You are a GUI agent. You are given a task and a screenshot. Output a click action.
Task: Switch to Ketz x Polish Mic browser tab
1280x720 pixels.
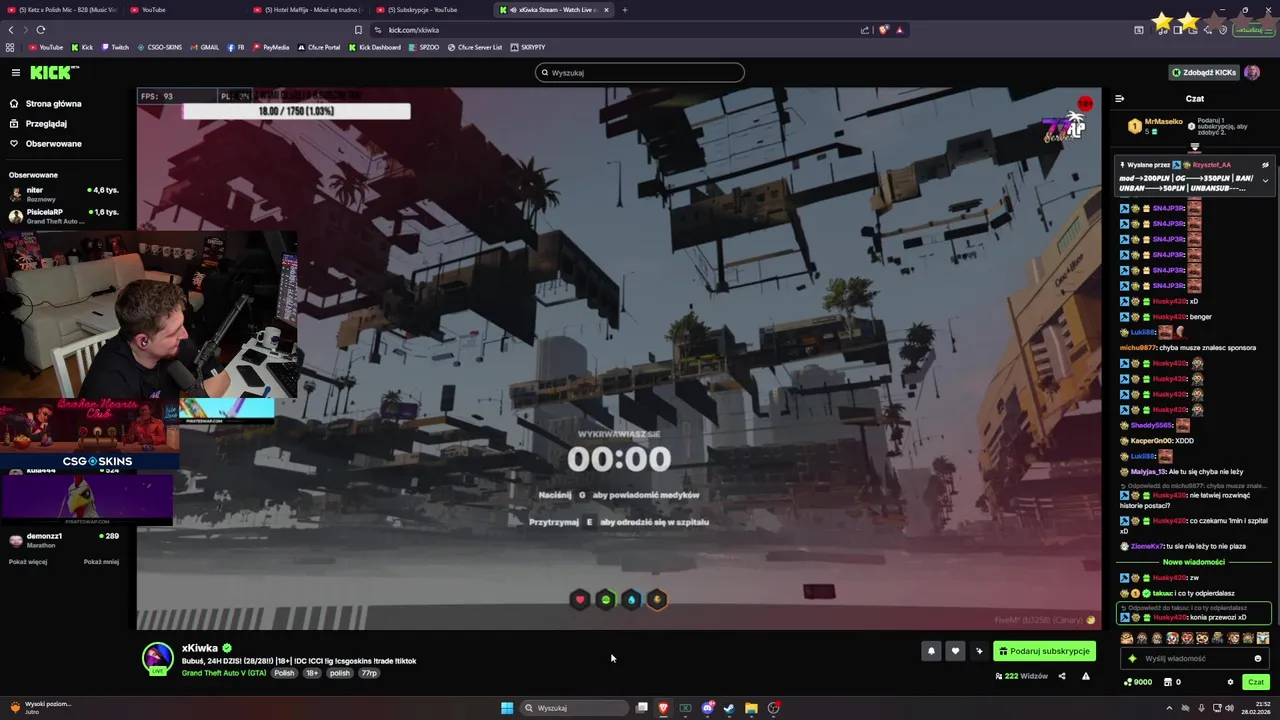62,10
